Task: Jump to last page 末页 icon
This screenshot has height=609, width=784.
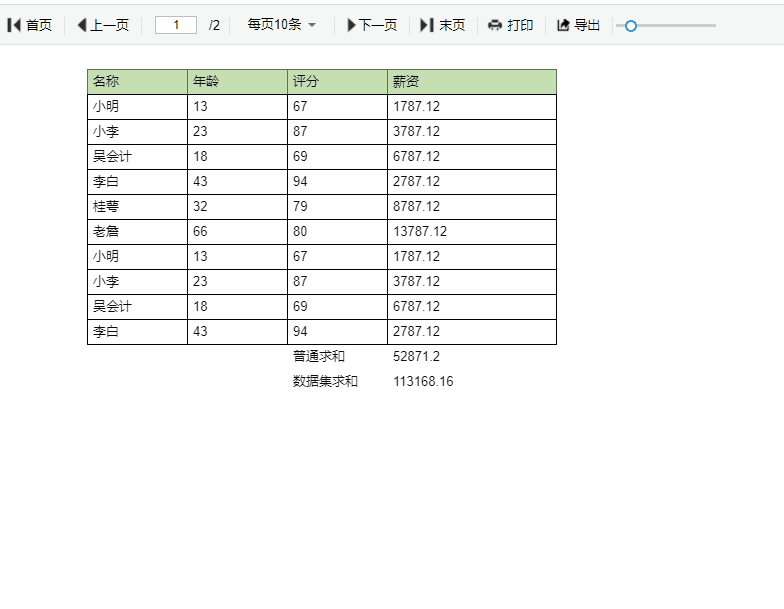Action: point(427,25)
